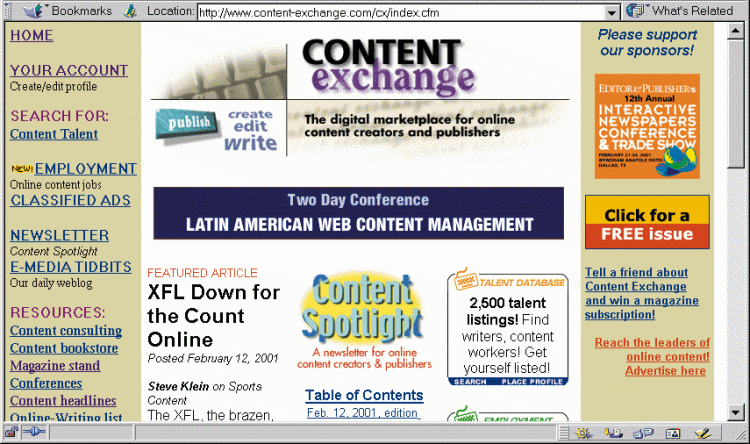Open the EMPLOYMENT link
Viewport: 750px width, 444px height.
(x=86, y=168)
